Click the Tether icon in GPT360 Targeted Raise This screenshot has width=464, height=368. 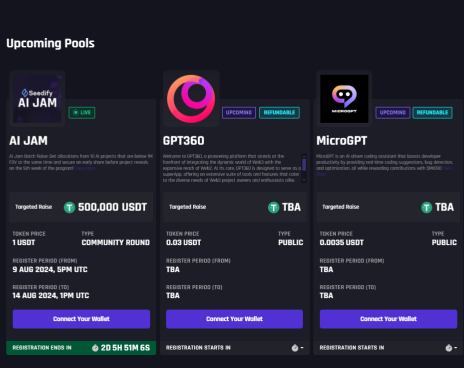pyautogui.click(x=274, y=208)
